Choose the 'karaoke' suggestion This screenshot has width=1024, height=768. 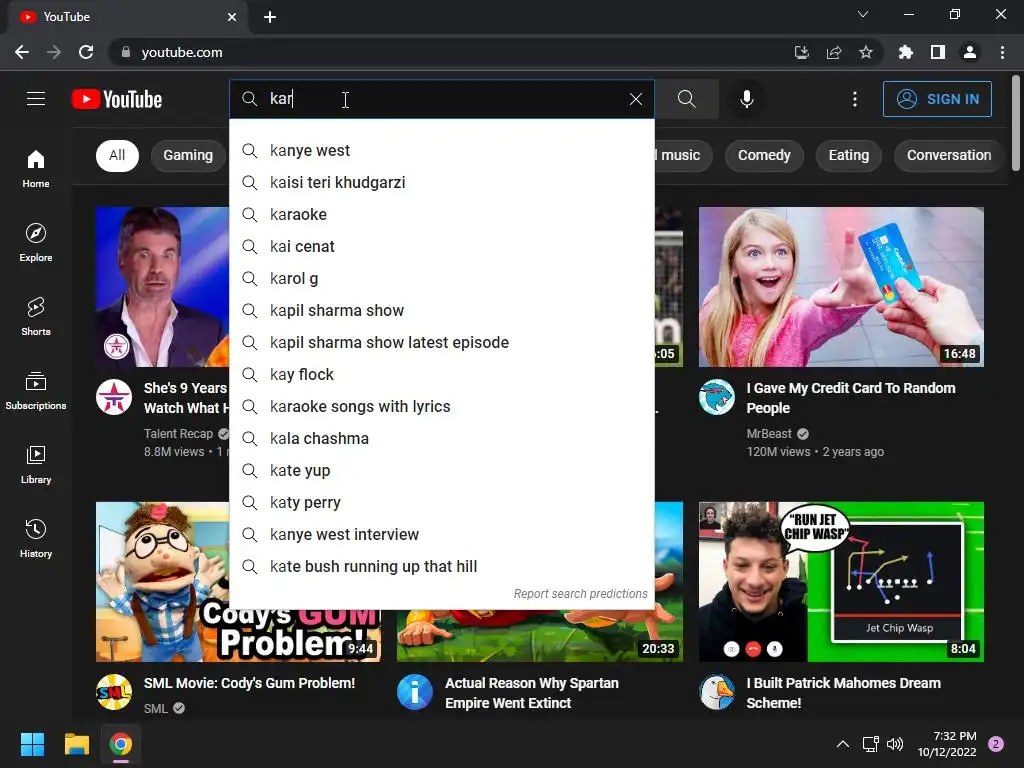click(441, 214)
